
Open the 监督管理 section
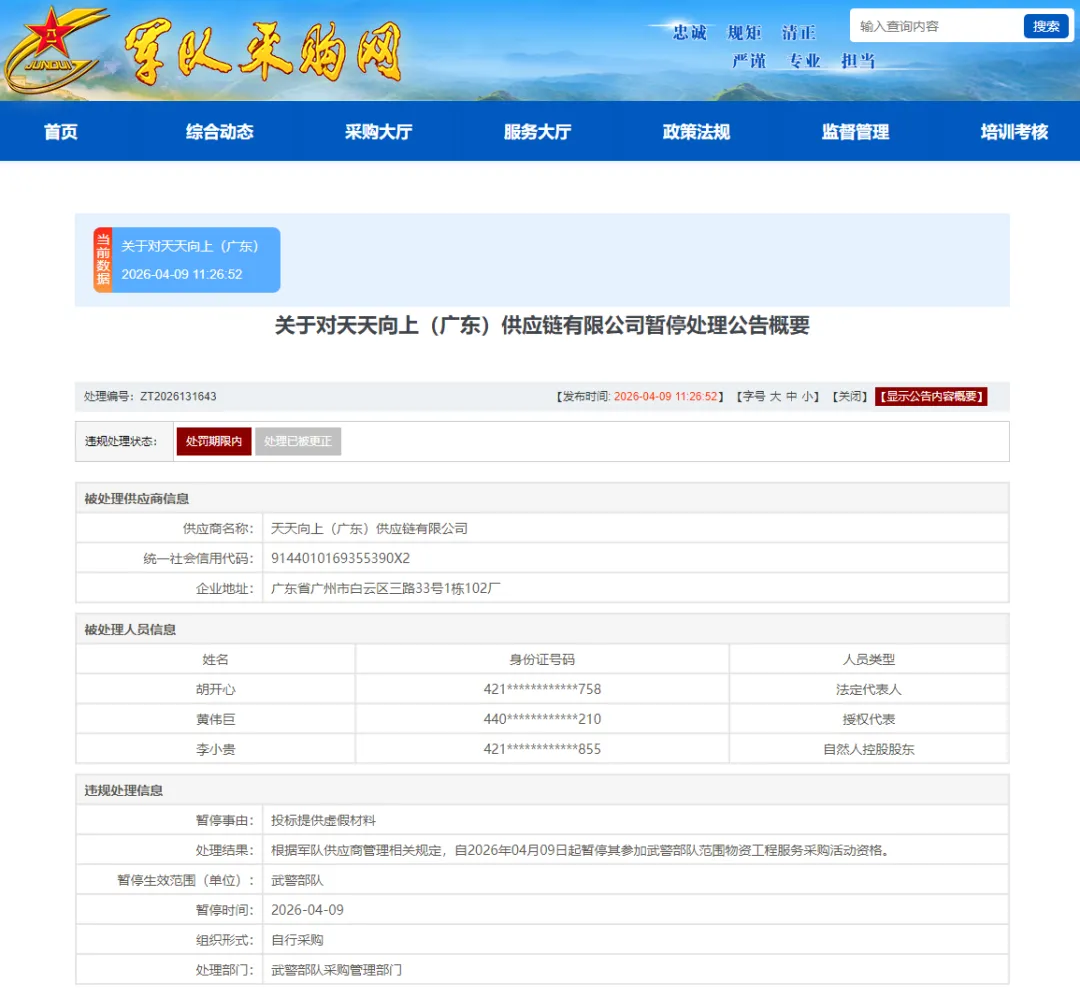click(853, 131)
